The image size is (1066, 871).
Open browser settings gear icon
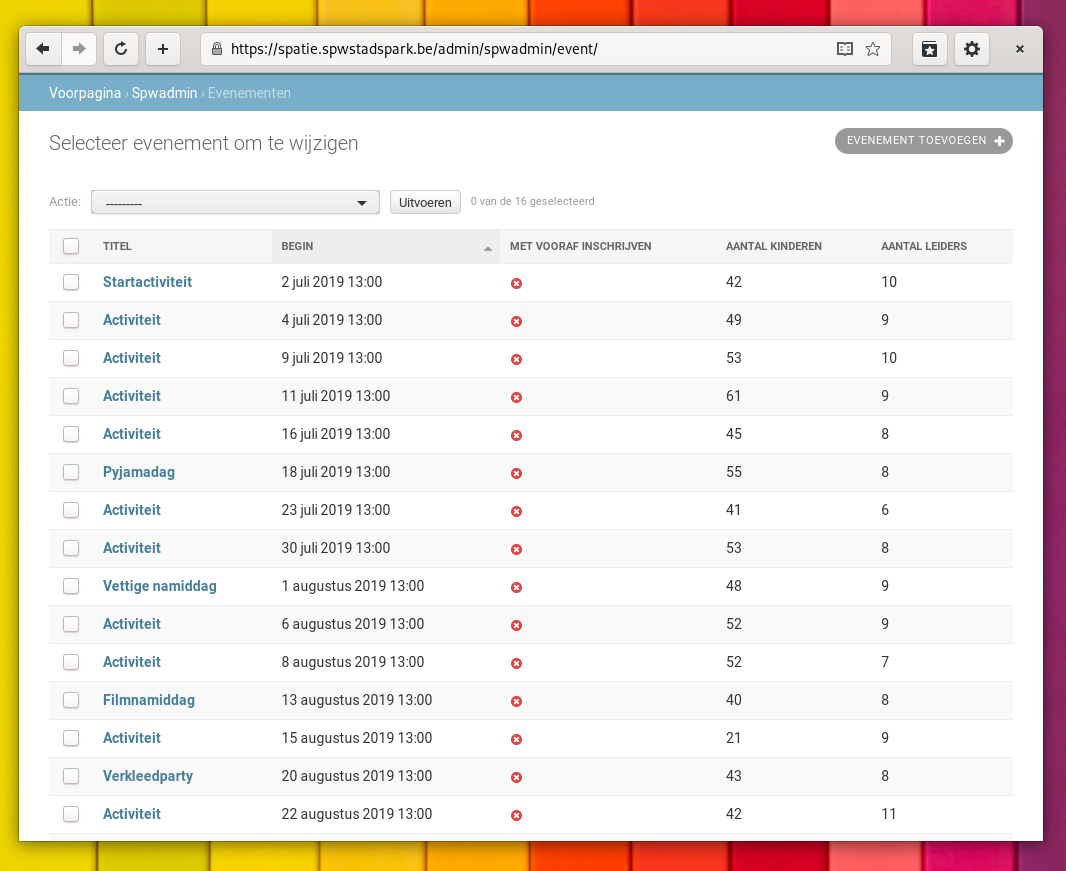coord(971,48)
